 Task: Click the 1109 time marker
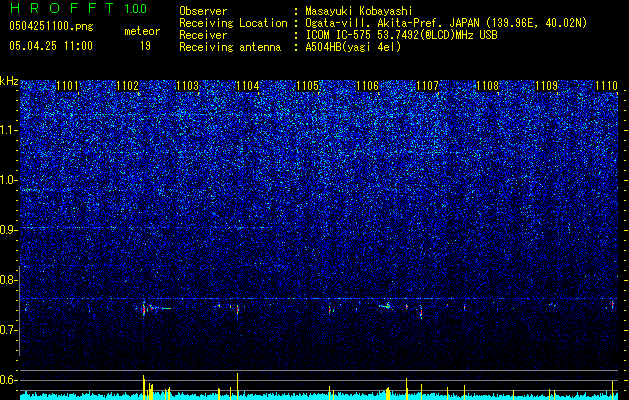(547, 86)
